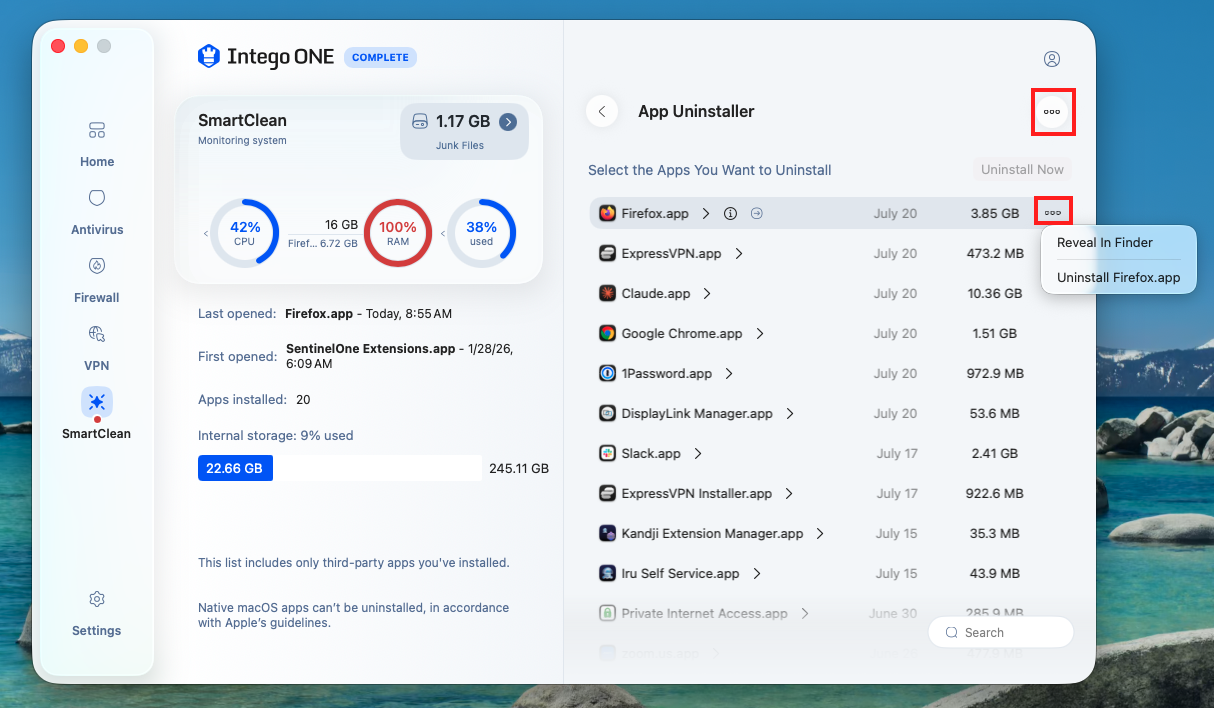Click the 3.85 GB Firefox size
The height and width of the screenshot is (708, 1214).
[x=995, y=213]
